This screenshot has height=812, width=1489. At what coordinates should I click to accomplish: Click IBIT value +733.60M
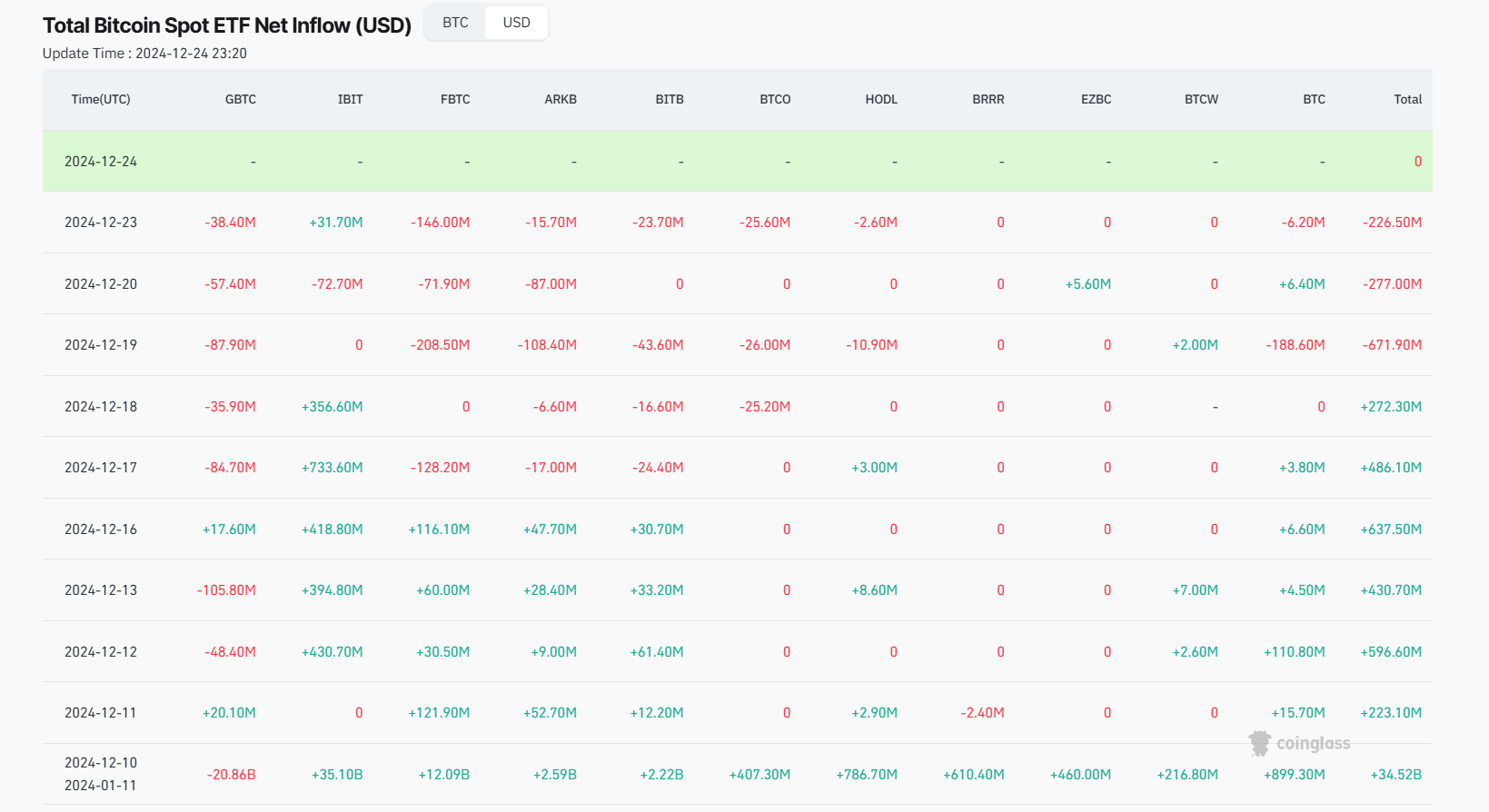coord(333,468)
